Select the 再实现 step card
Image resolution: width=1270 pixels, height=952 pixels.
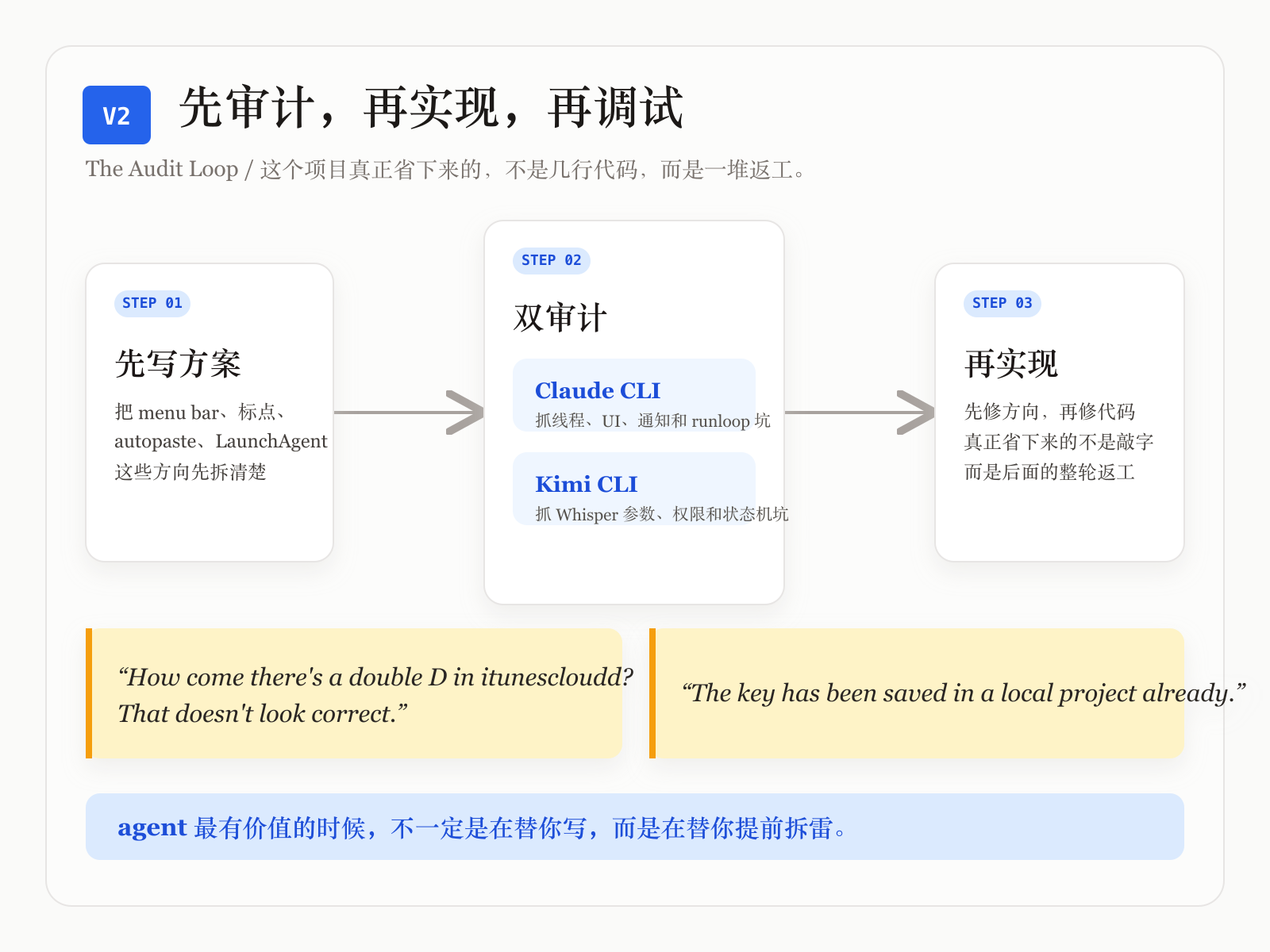[x=1060, y=413]
